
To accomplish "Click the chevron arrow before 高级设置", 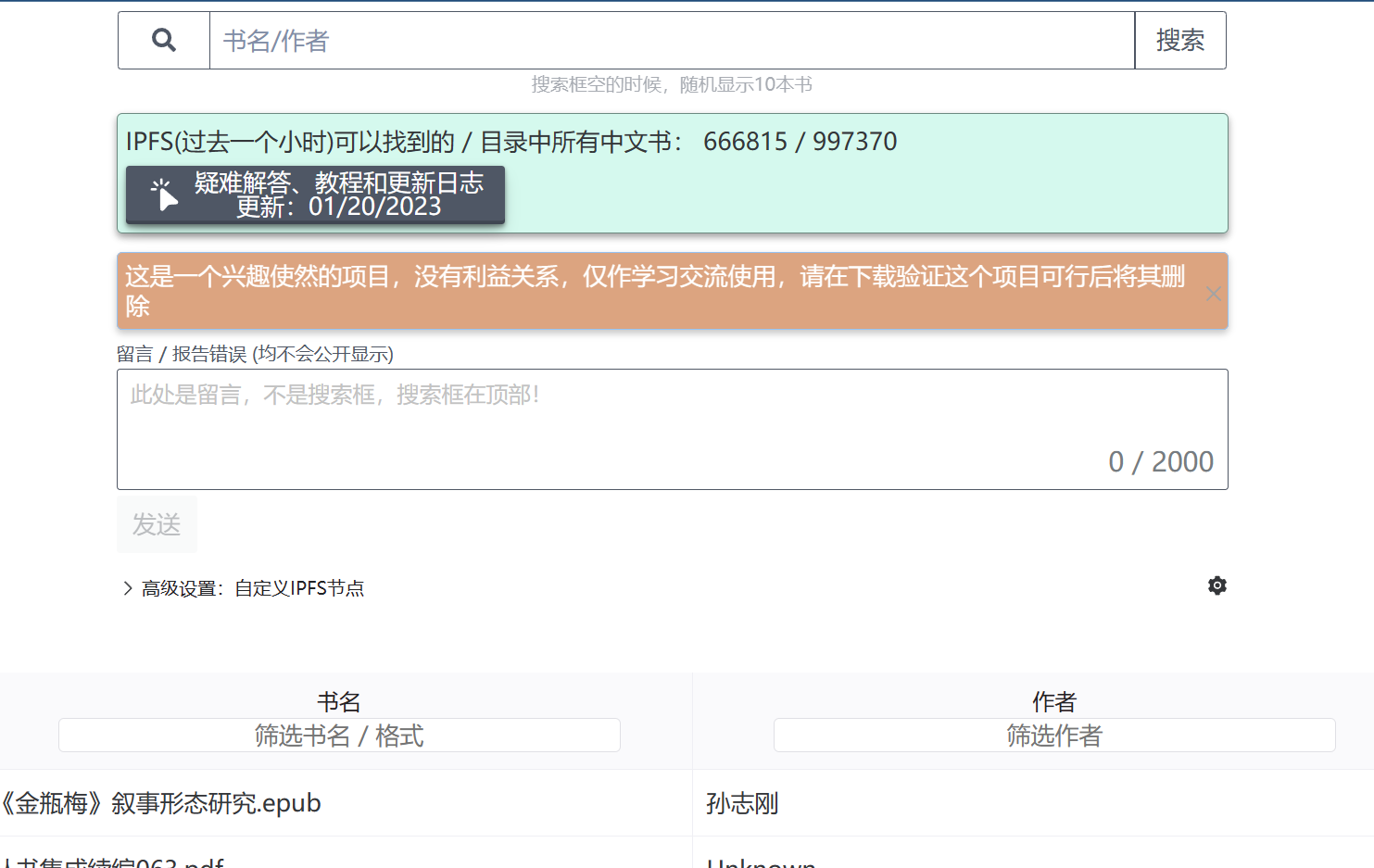I will tap(127, 587).
